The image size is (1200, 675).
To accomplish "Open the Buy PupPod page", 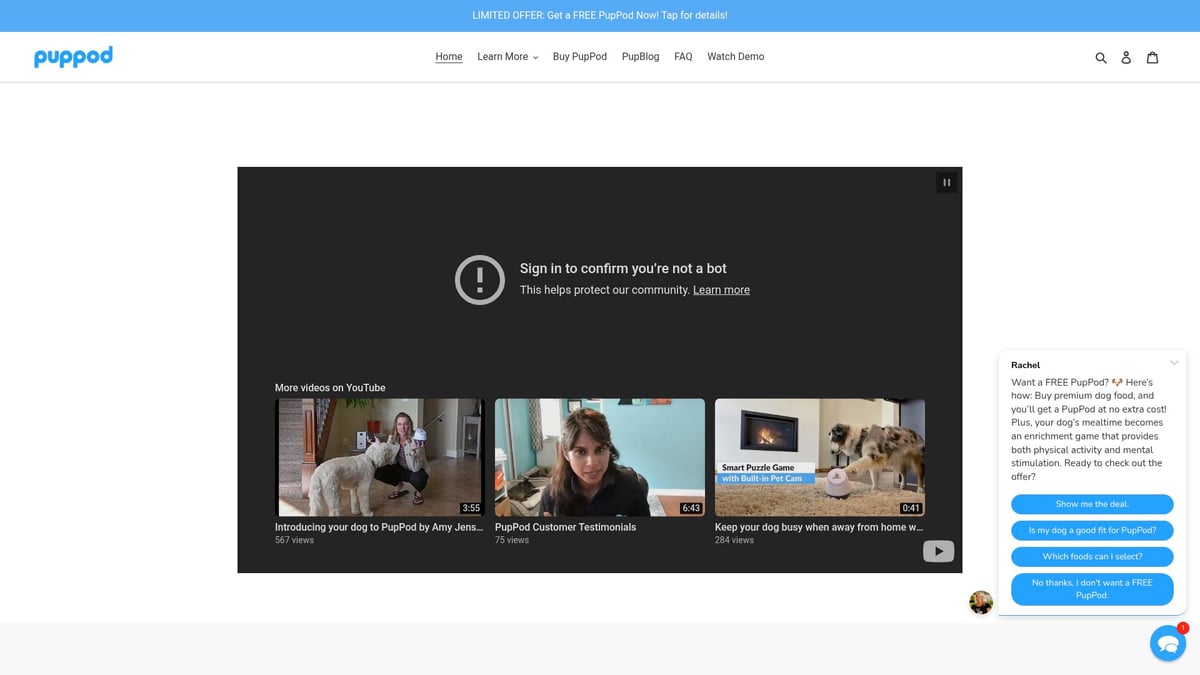I will pyautogui.click(x=580, y=57).
